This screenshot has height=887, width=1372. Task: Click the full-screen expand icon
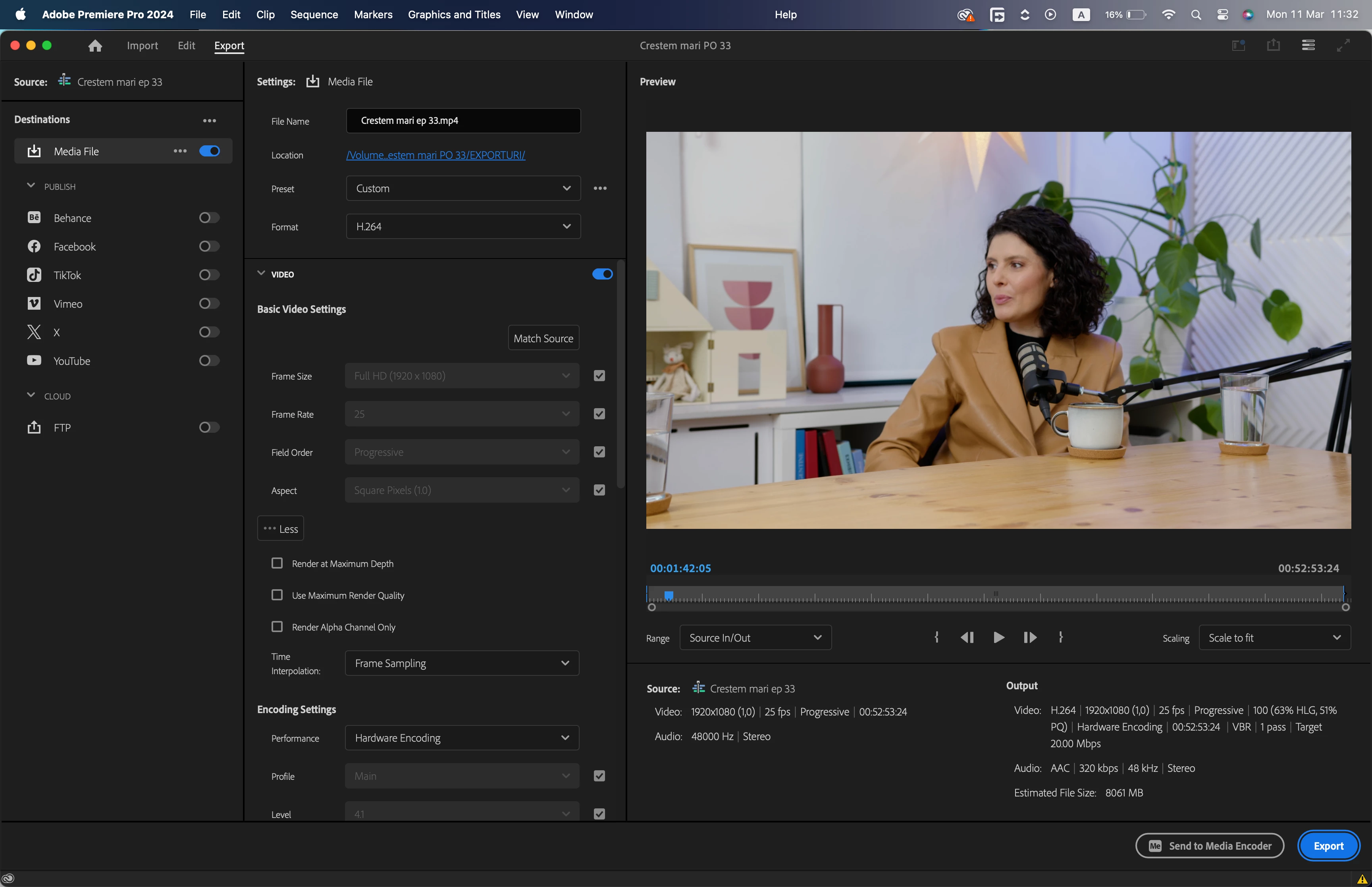click(1343, 46)
